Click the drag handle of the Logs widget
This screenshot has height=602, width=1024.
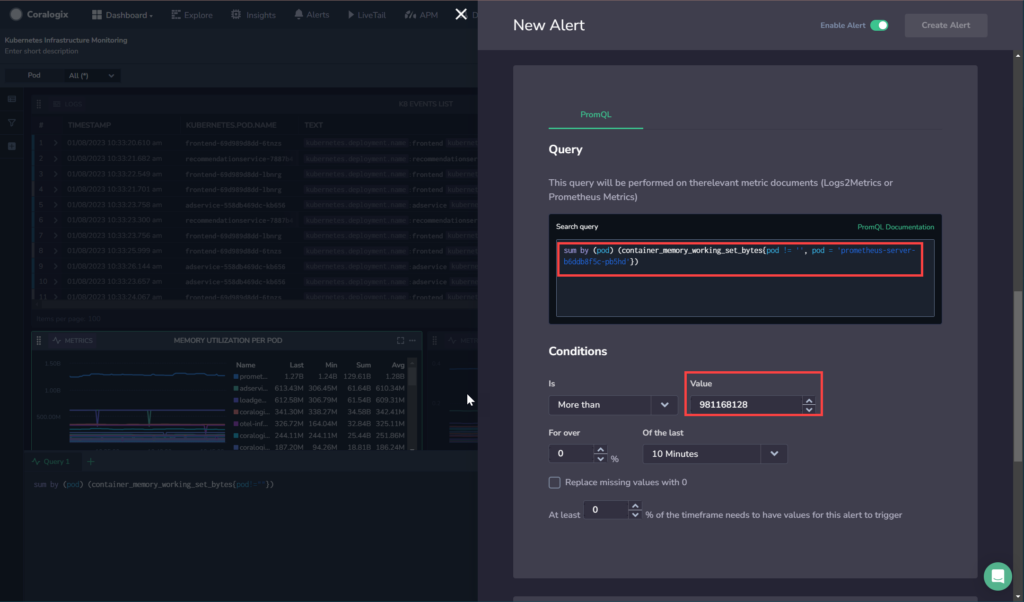point(39,104)
